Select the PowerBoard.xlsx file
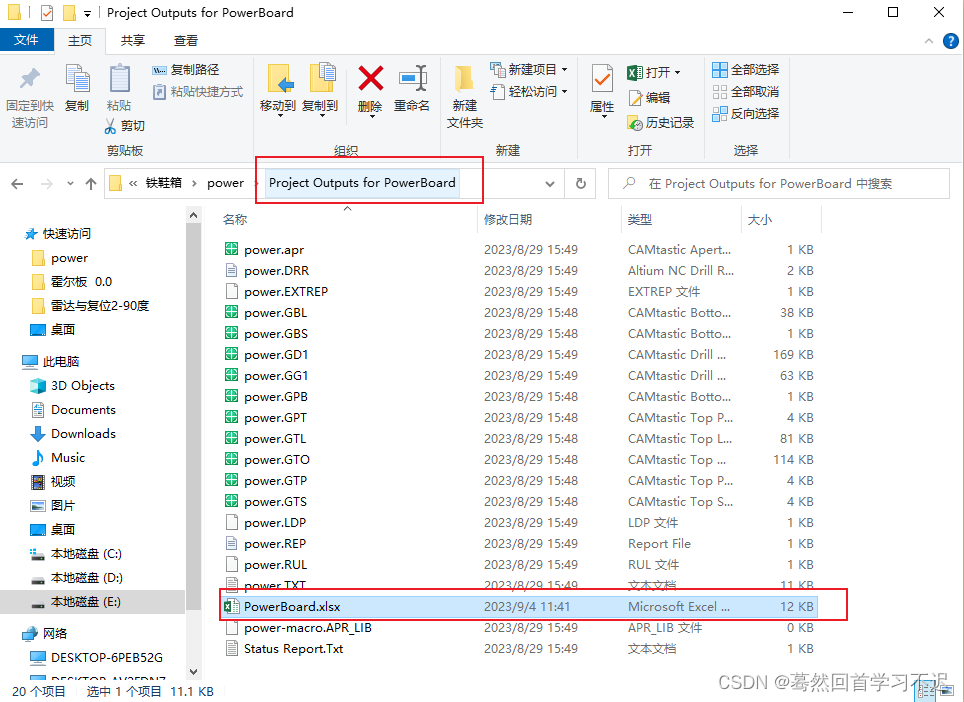 293,607
